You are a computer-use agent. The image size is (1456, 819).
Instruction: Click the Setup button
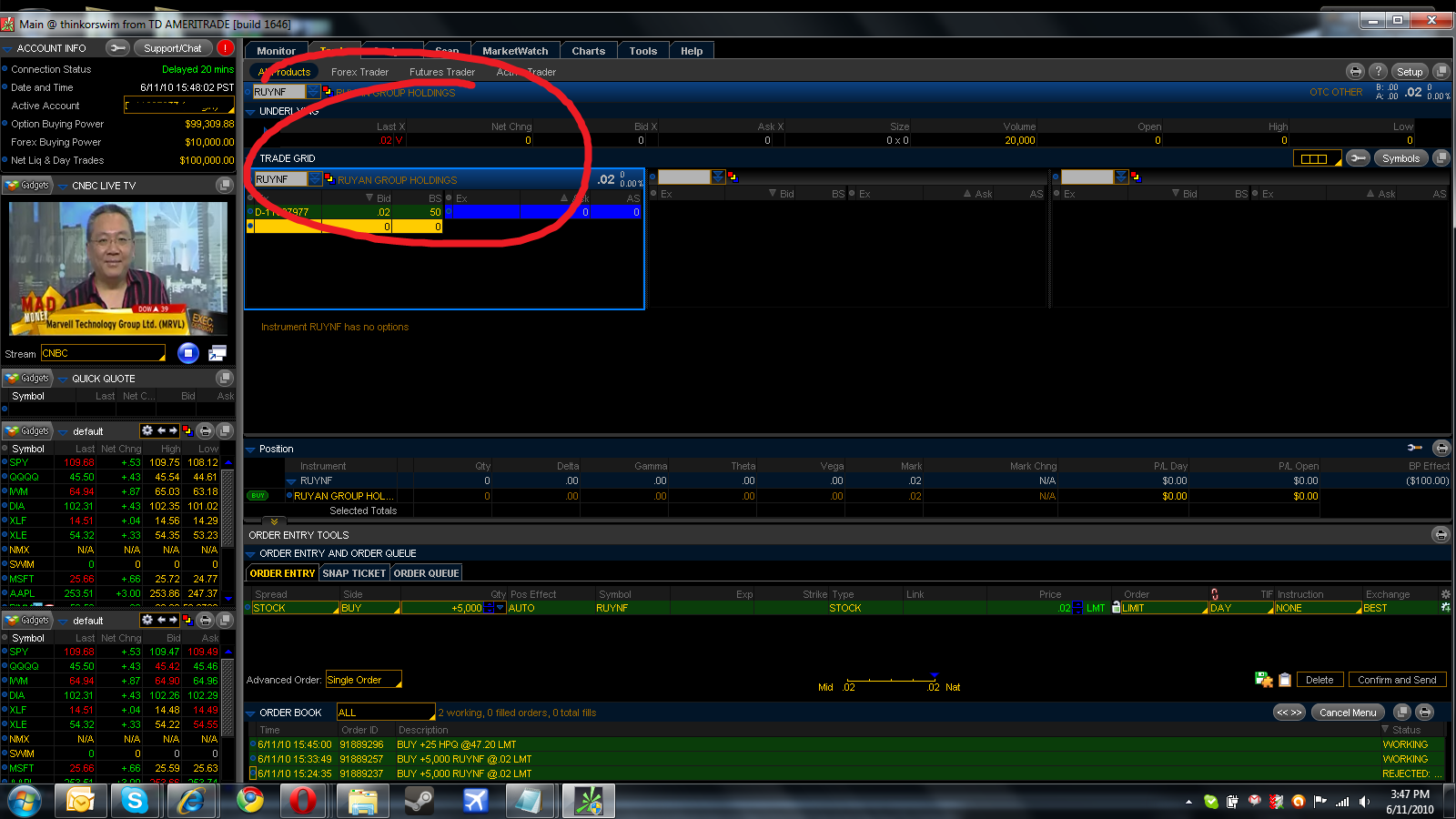[x=1410, y=72]
